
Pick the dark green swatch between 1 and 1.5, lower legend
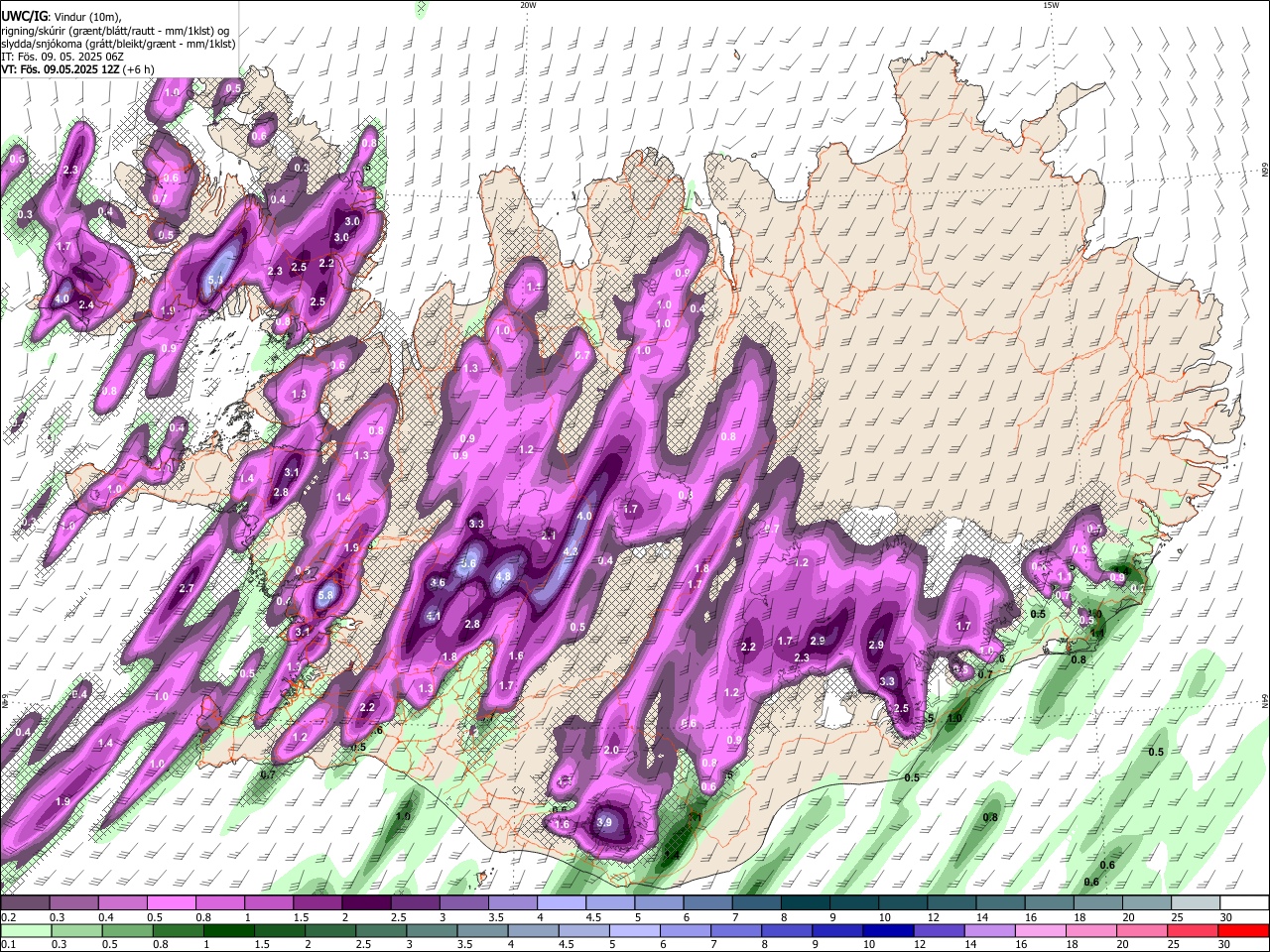pyautogui.click(x=228, y=930)
